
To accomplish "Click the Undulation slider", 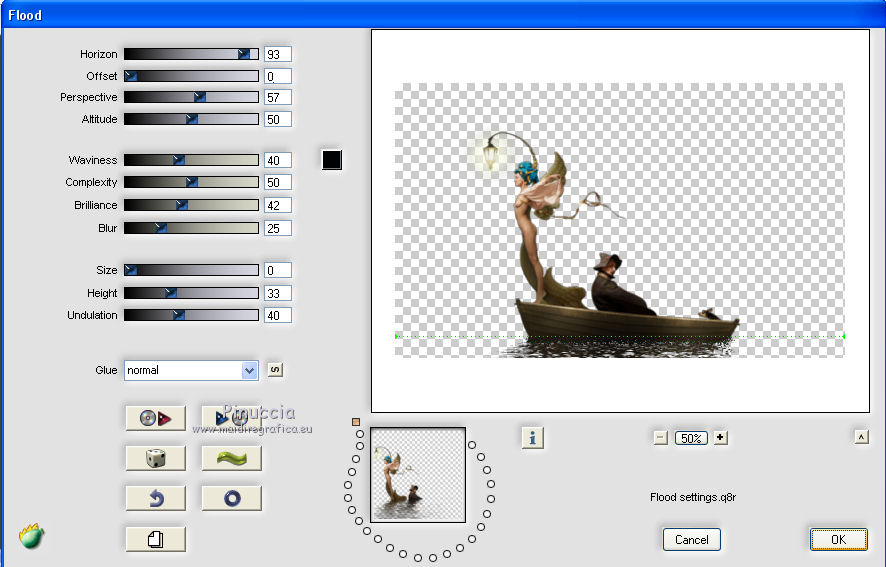I will (191, 315).
